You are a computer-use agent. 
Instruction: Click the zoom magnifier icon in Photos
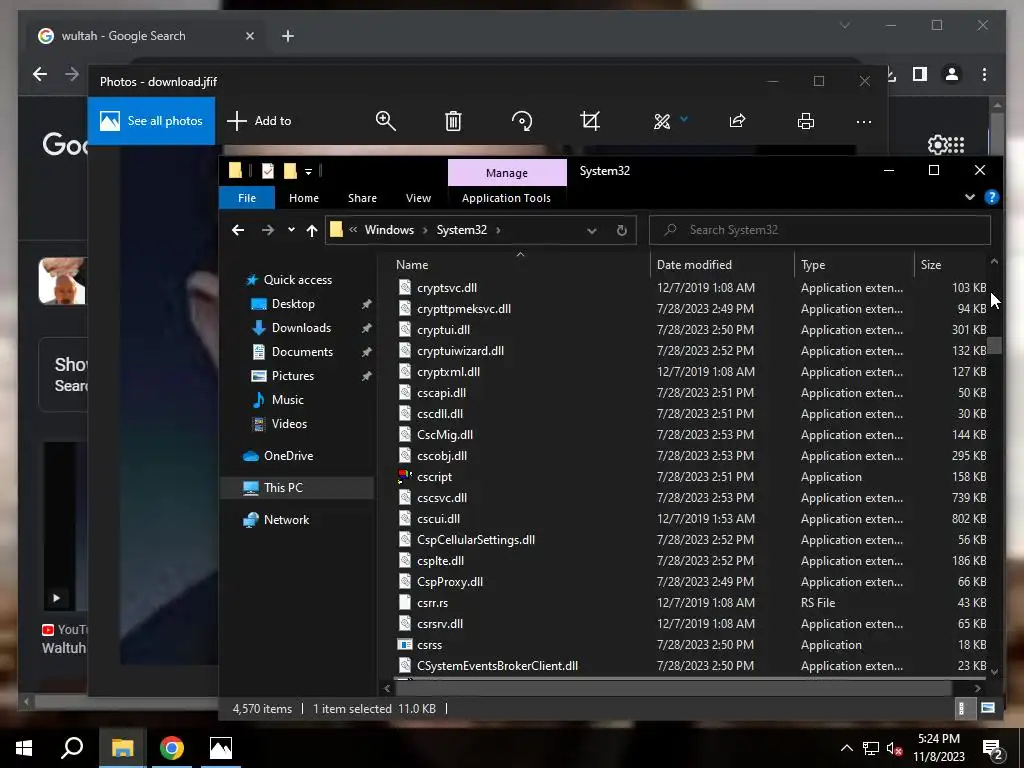(385, 121)
